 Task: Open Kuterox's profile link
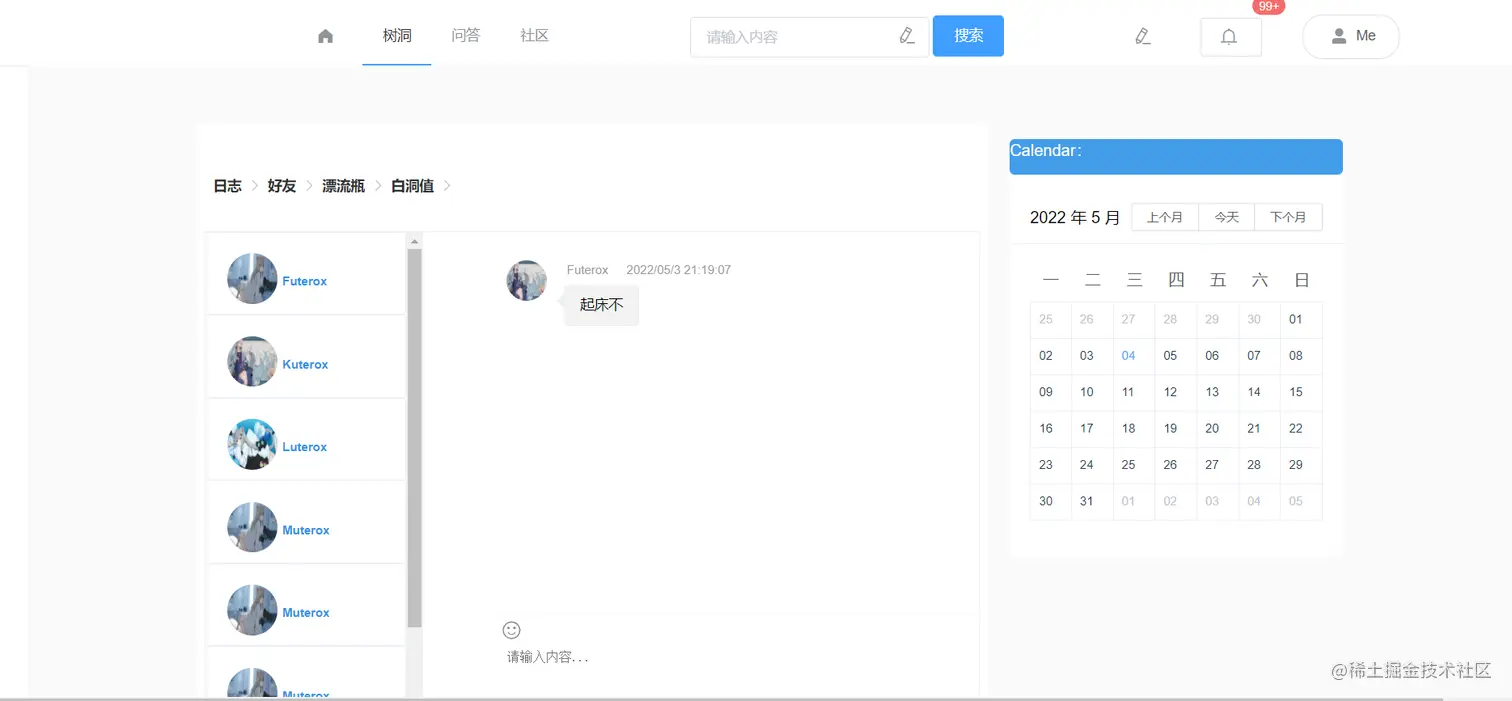pos(304,364)
